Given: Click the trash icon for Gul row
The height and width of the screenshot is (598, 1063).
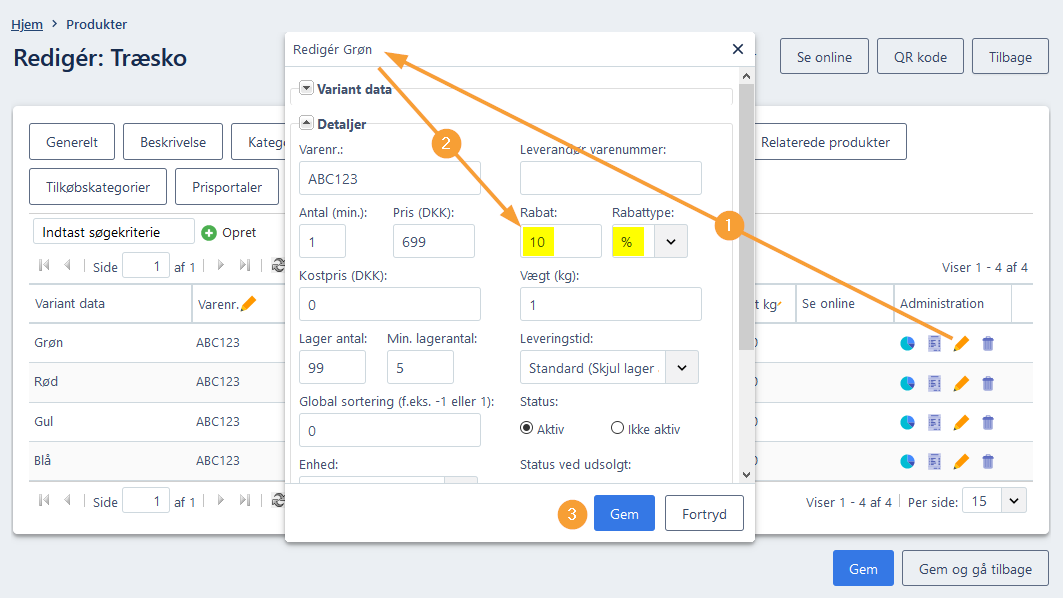Looking at the screenshot, I should pyautogui.click(x=988, y=422).
